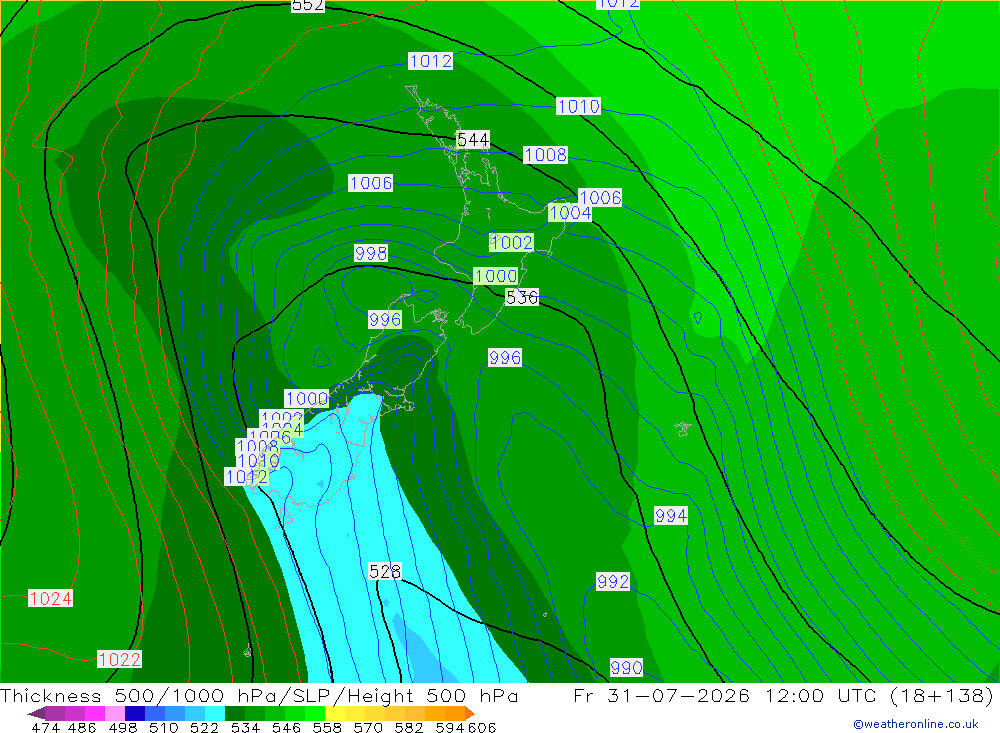Click the 990 isobar label
Image resolution: width=1000 pixels, height=733 pixels.
click(626, 668)
